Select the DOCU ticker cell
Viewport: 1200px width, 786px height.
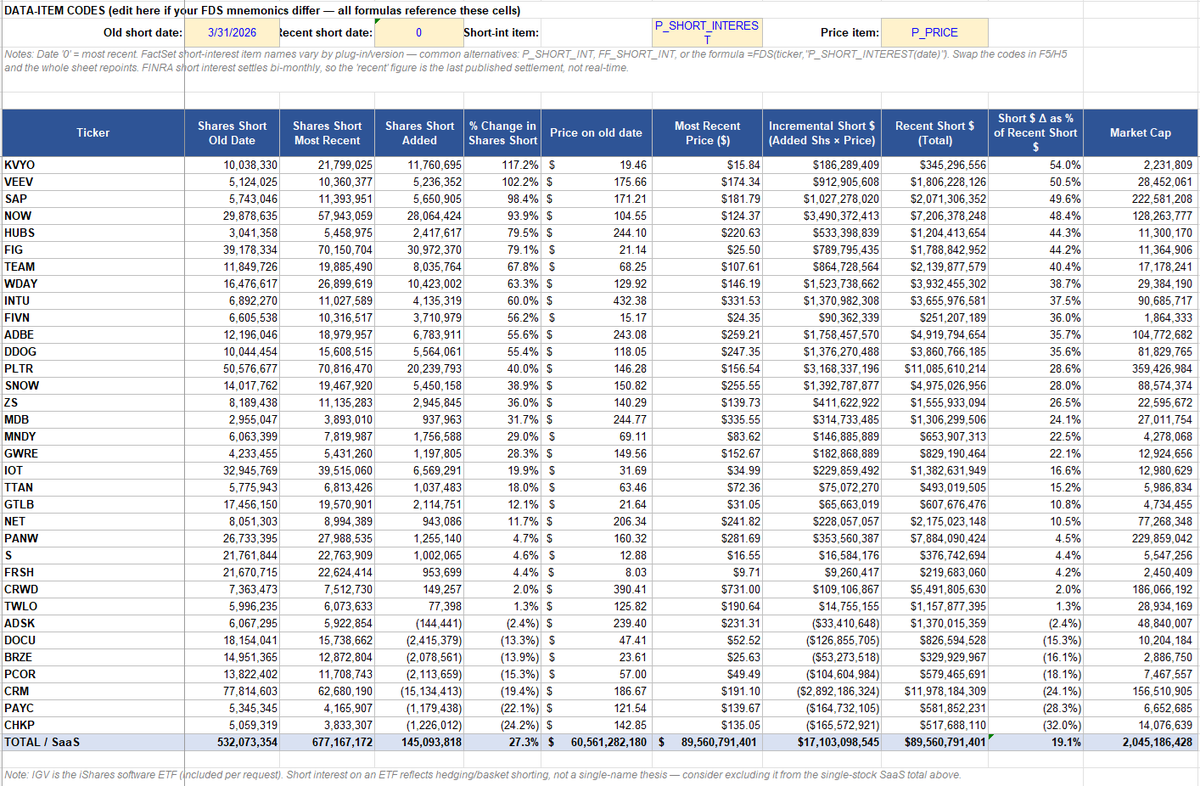(93, 640)
